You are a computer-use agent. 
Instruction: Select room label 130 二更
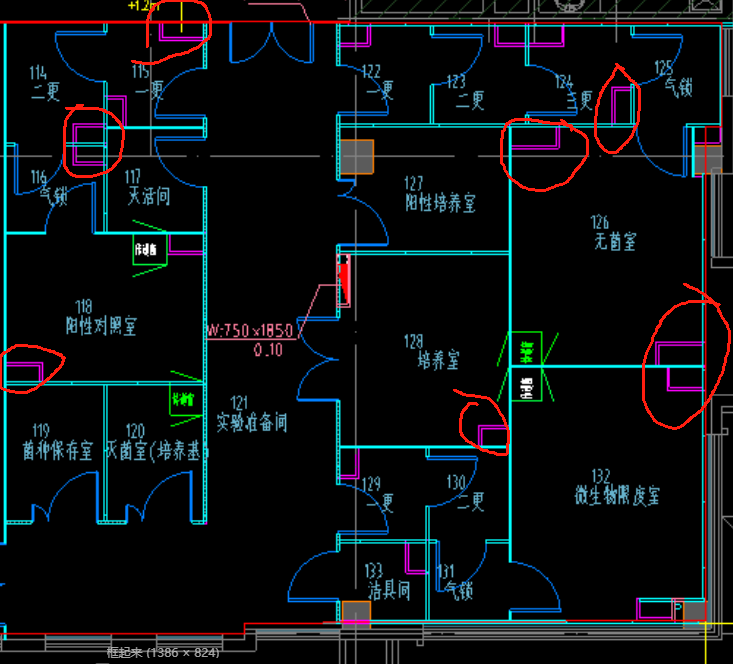pos(465,493)
